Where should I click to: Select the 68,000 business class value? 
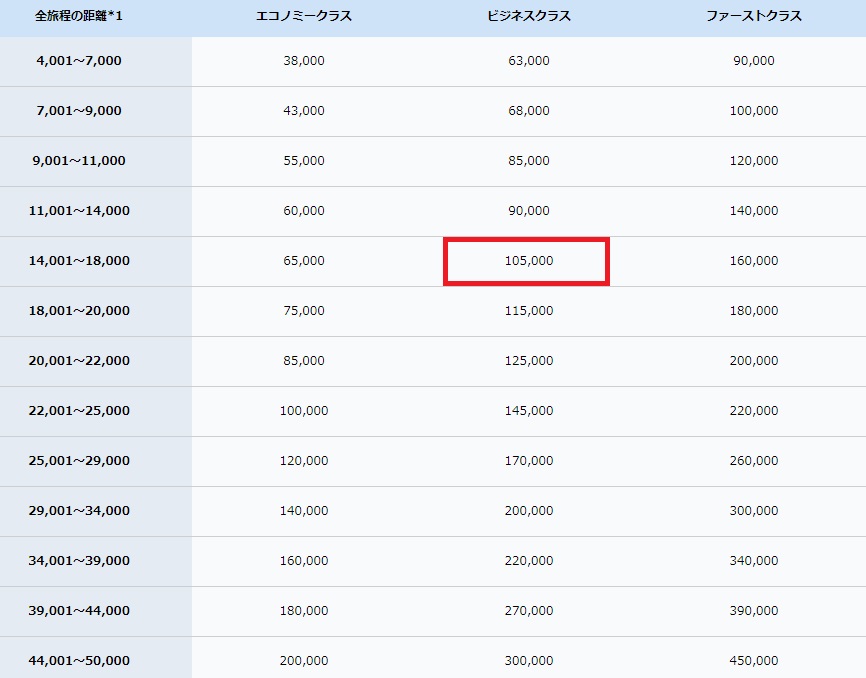pyautogui.click(x=529, y=110)
